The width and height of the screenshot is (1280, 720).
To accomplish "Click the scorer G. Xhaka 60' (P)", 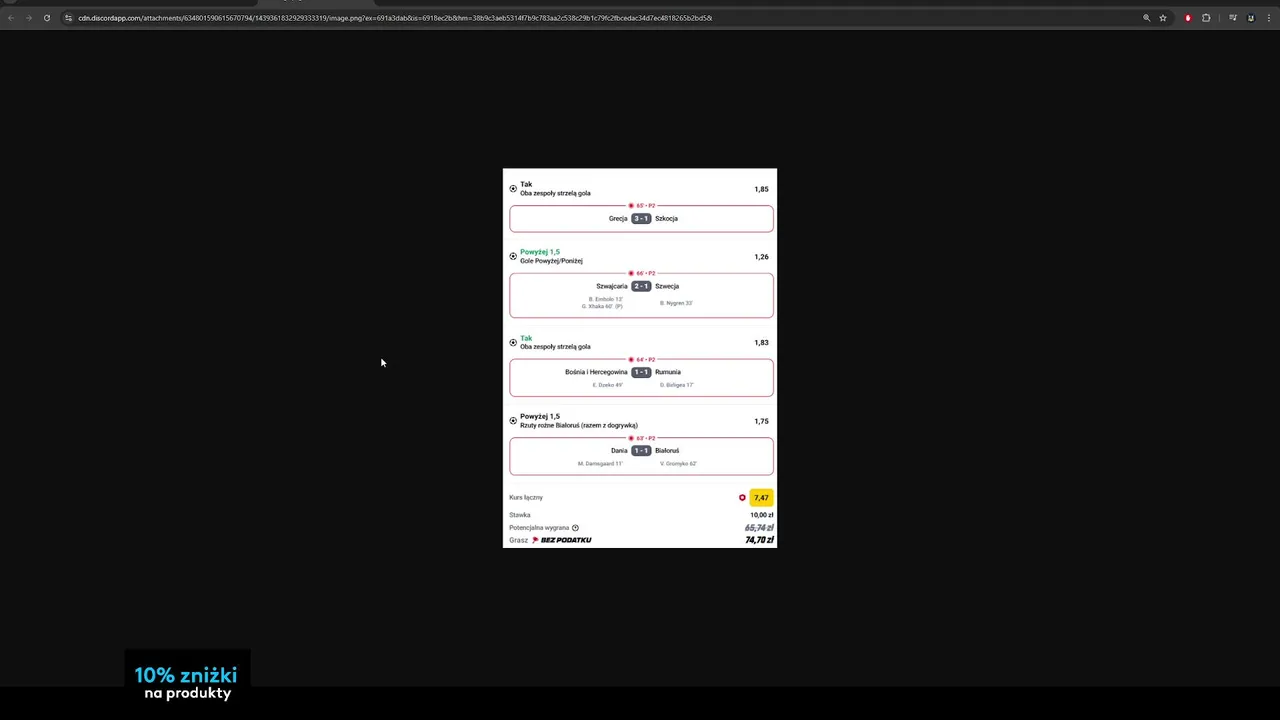I will (602, 306).
